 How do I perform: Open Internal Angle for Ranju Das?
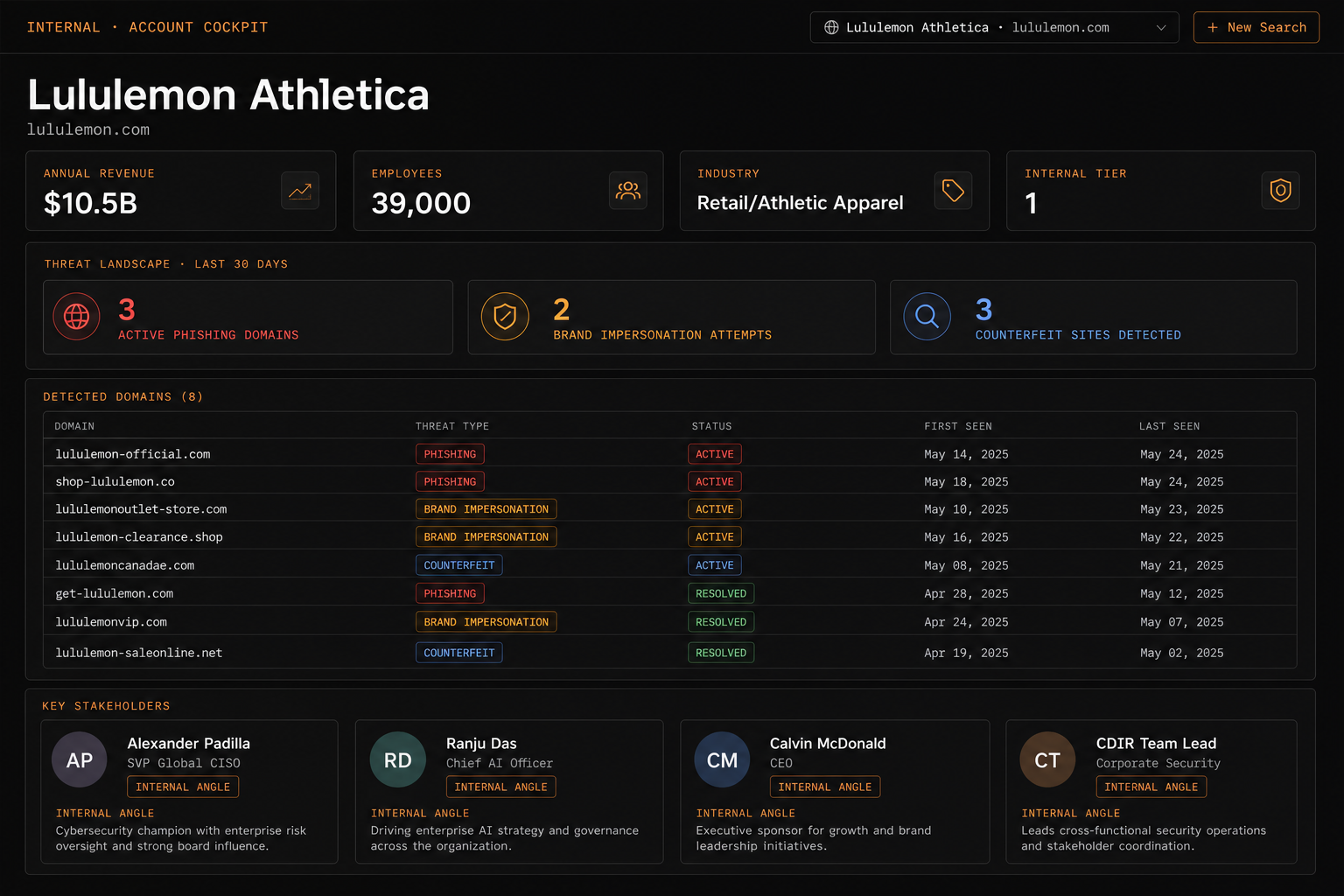click(x=500, y=787)
